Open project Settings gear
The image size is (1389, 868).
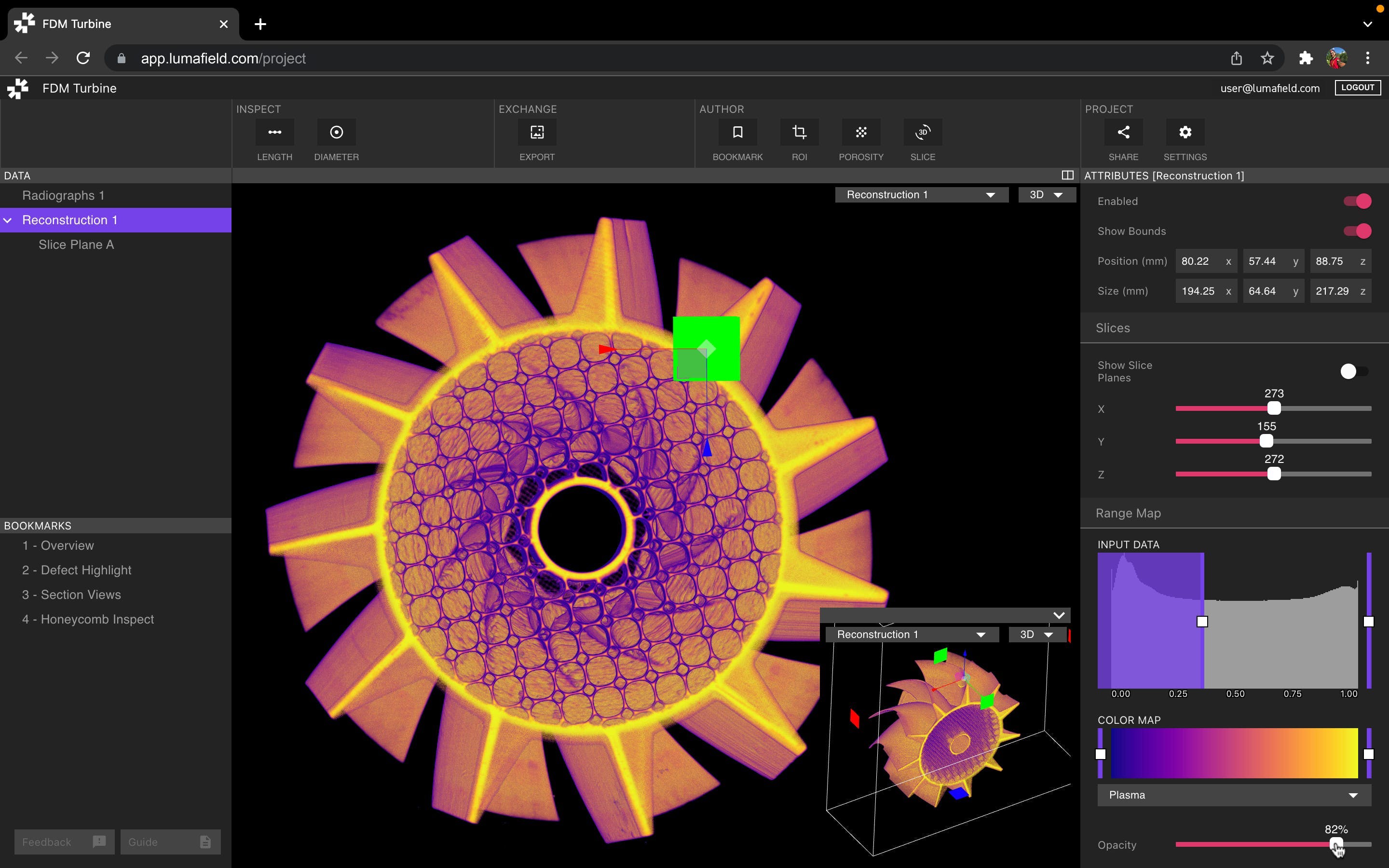pyautogui.click(x=1185, y=133)
